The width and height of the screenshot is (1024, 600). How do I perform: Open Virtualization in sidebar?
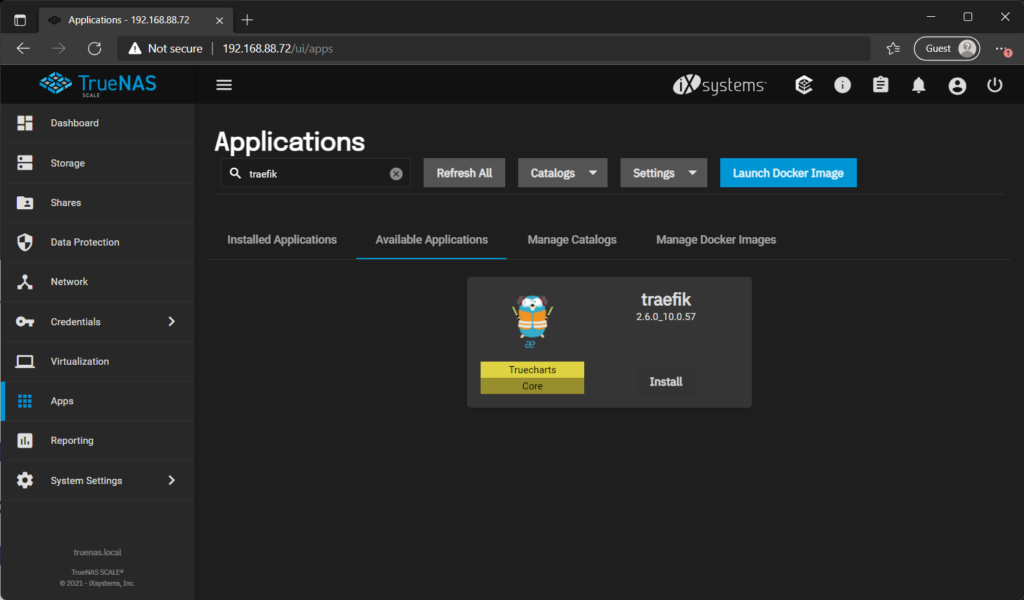point(98,361)
